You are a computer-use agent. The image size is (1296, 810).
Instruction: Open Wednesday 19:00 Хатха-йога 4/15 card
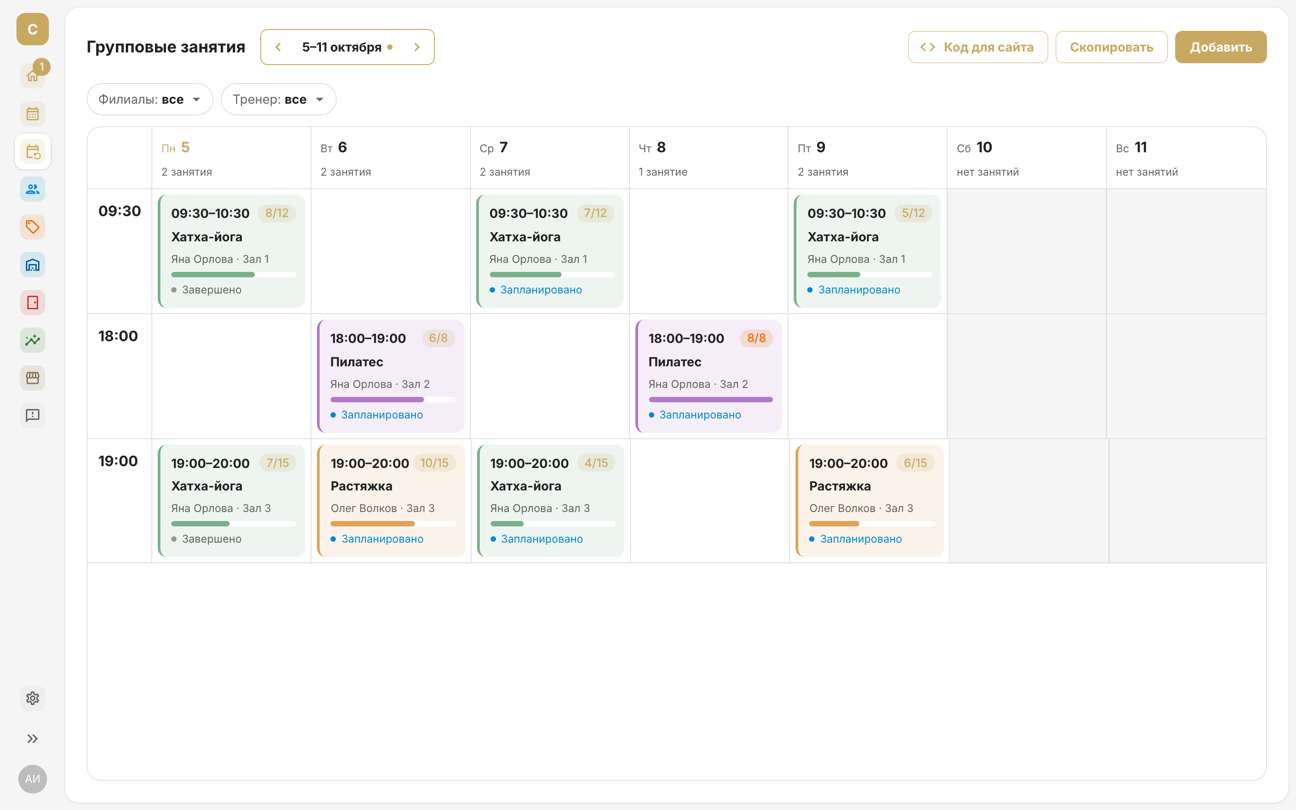pyautogui.click(x=551, y=500)
